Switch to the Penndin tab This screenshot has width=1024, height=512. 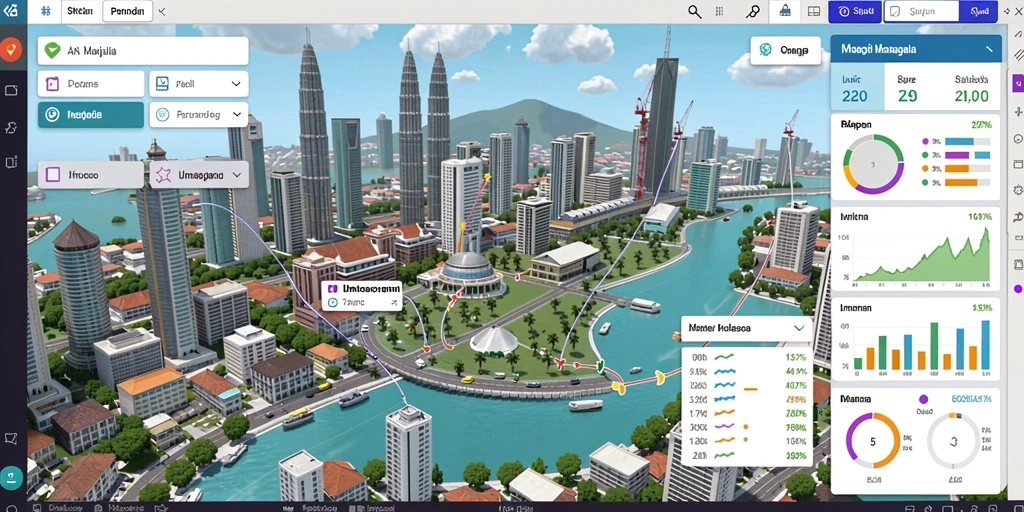coord(127,11)
